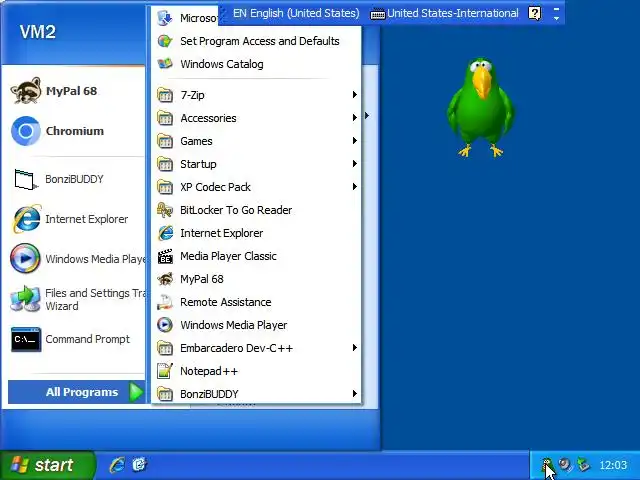
Task: Click the Embarcadero Dev-C++ folder icon
Action: (165, 348)
